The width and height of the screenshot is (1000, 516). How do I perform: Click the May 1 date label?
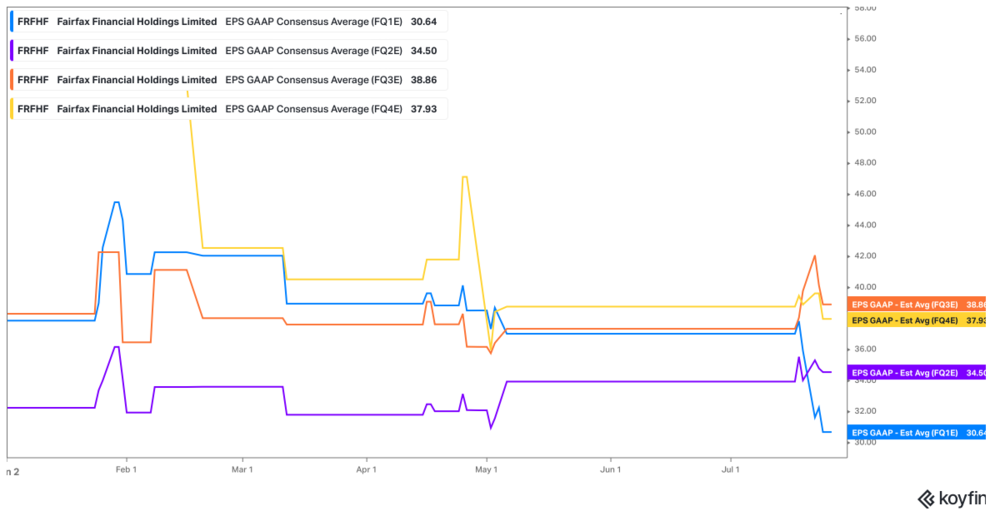[487, 469]
